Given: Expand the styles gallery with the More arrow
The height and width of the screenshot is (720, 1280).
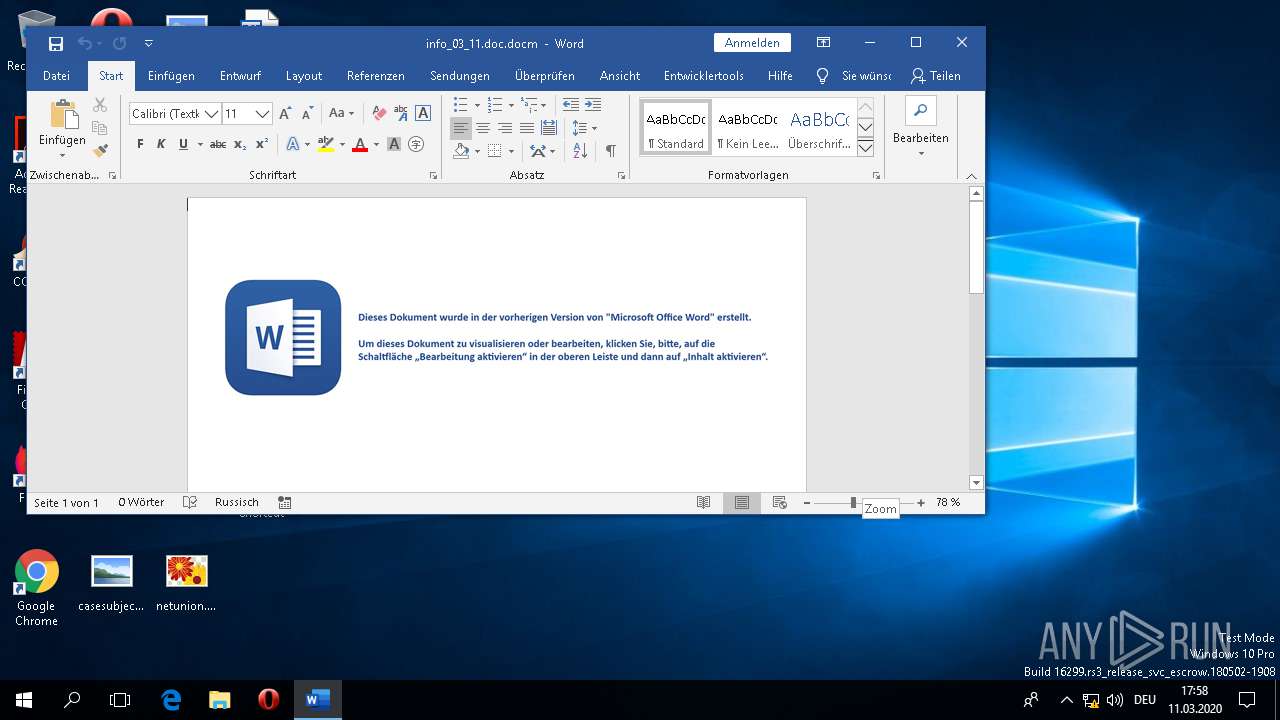Looking at the screenshot, I should [866, 148].
